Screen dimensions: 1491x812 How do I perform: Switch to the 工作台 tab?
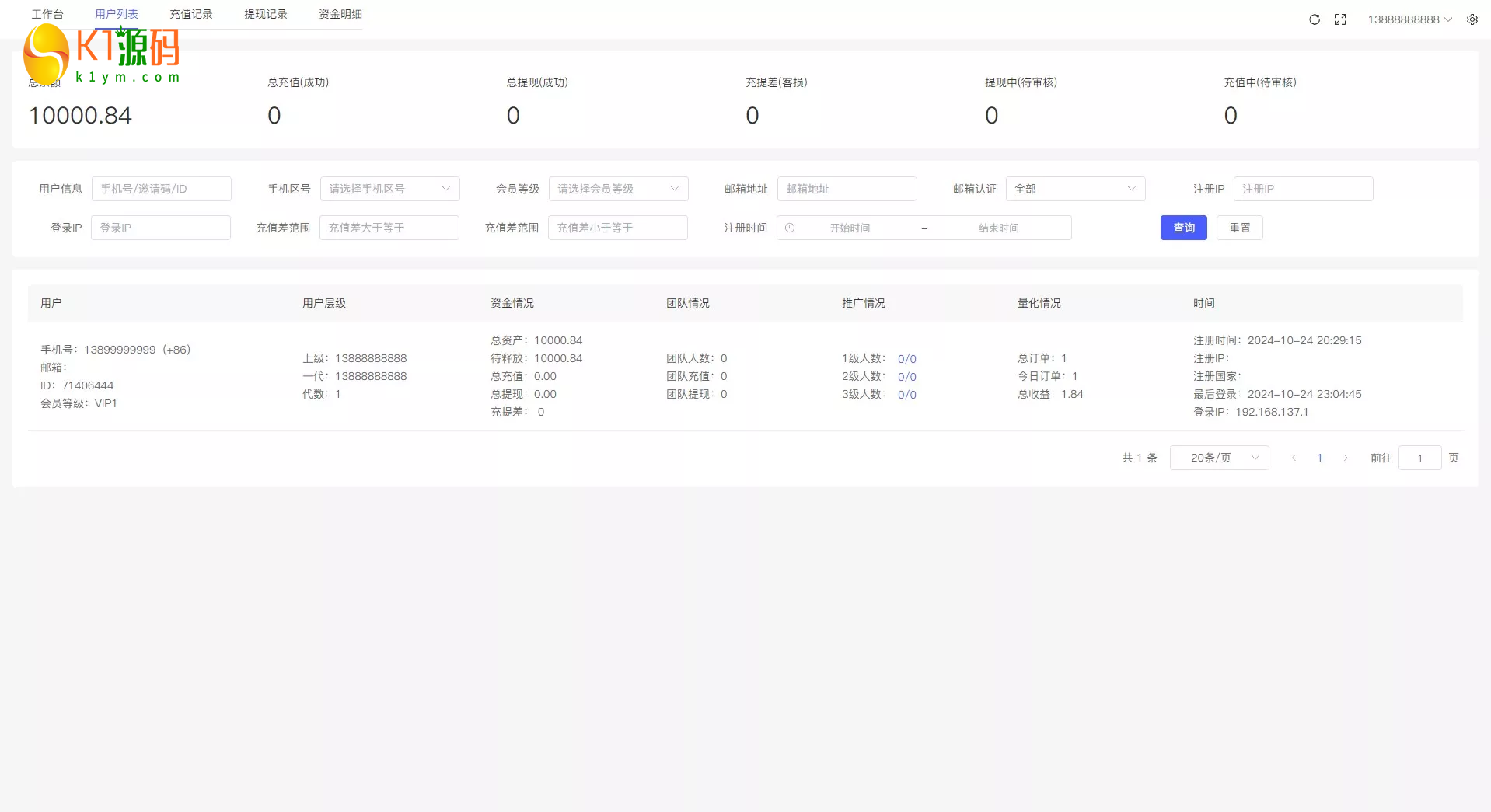click(47, 14)
